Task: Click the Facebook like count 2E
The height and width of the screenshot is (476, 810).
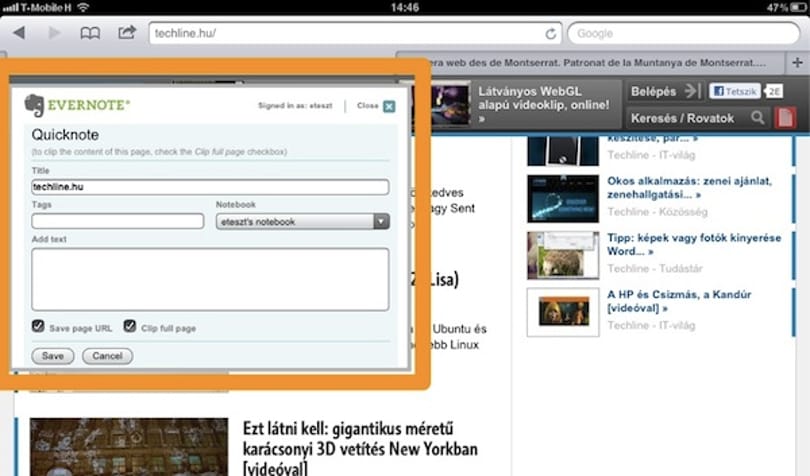Action: click(773, 91)
